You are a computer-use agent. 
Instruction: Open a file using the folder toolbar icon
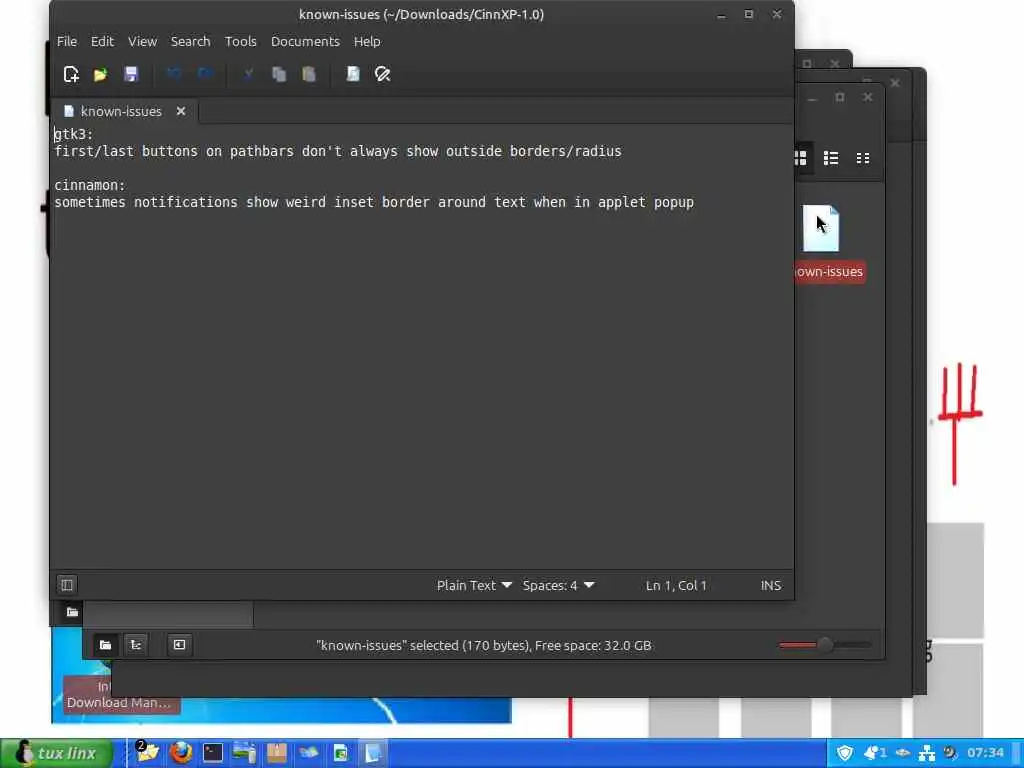point(101,74)
